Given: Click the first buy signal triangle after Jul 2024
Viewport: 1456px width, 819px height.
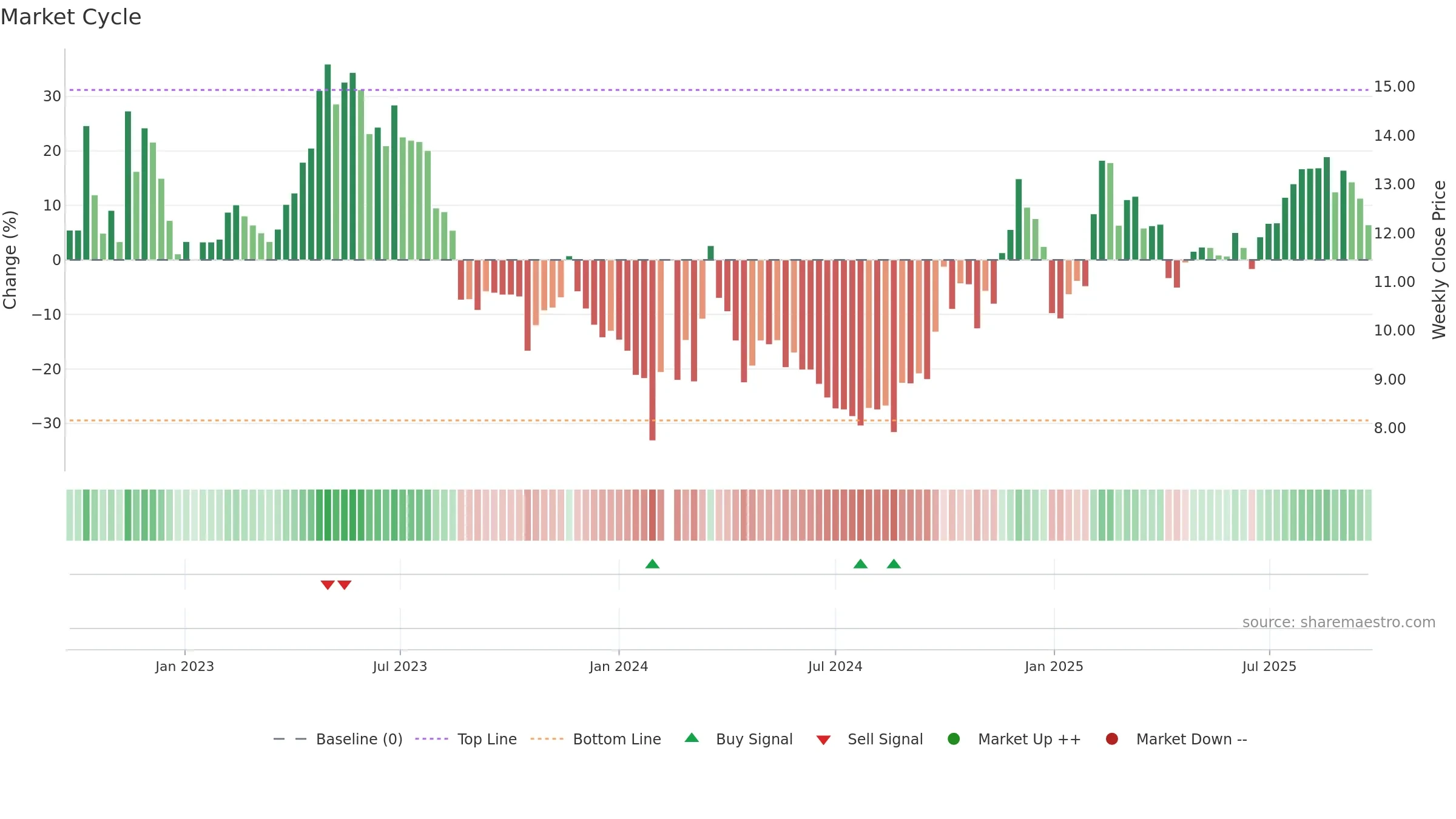Looking at the screenshot, I should 860,564.
